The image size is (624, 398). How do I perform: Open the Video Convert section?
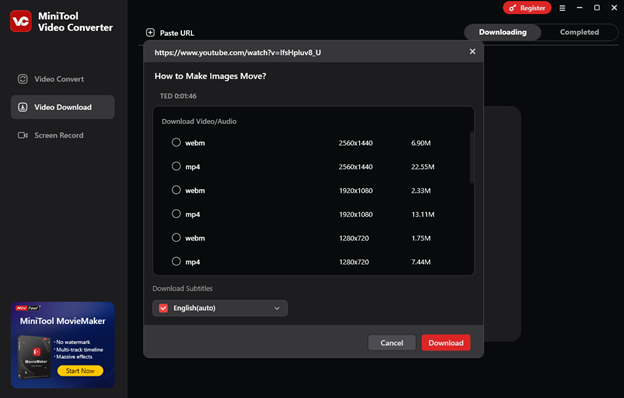62,79
